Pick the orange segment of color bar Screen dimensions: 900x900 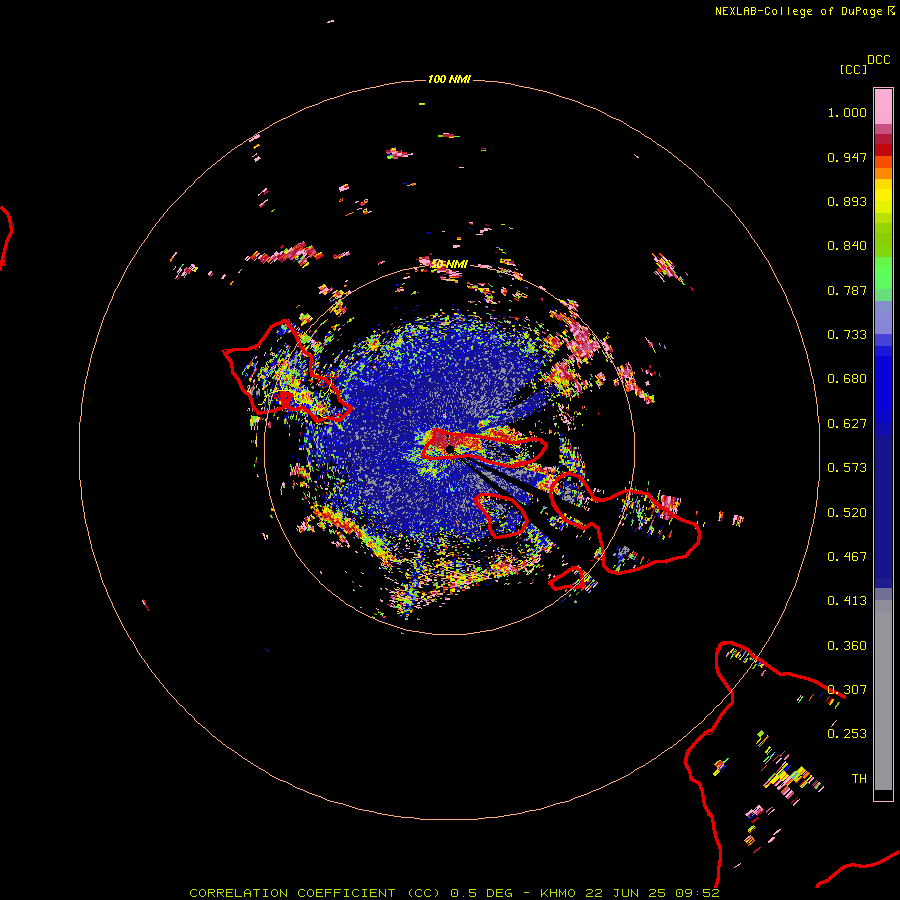[883, 173]
